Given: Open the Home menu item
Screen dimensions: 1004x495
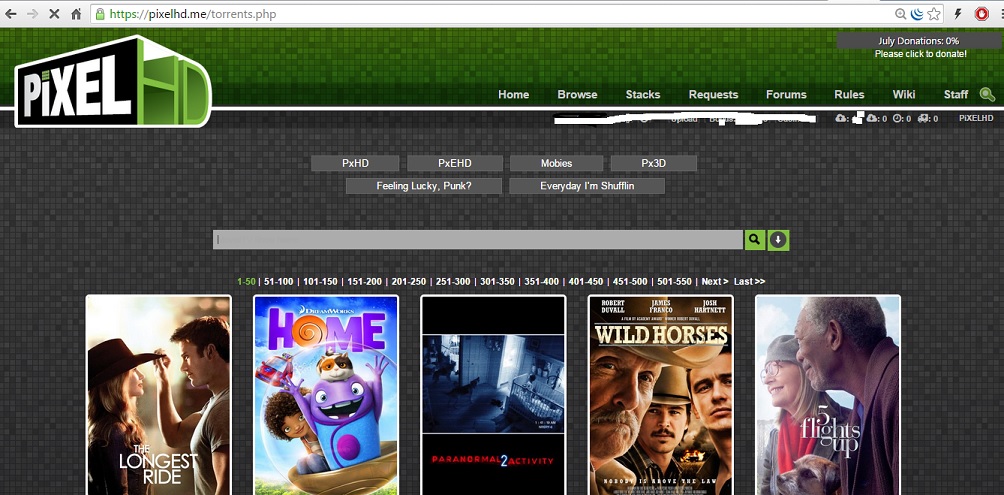Looking at the screenshot, I should point(514,94).
